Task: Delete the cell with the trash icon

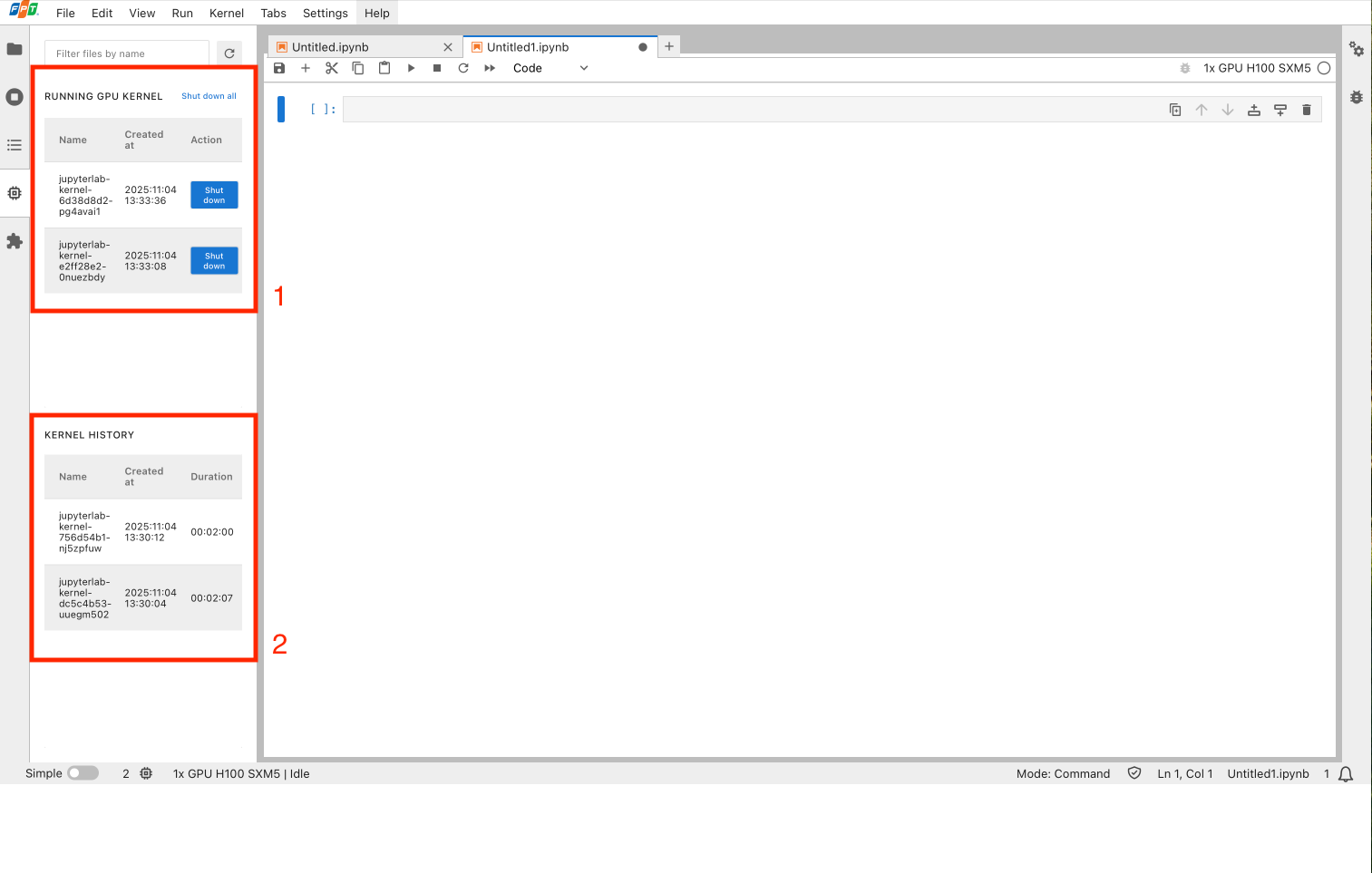Action: (x=1307, y=110)
